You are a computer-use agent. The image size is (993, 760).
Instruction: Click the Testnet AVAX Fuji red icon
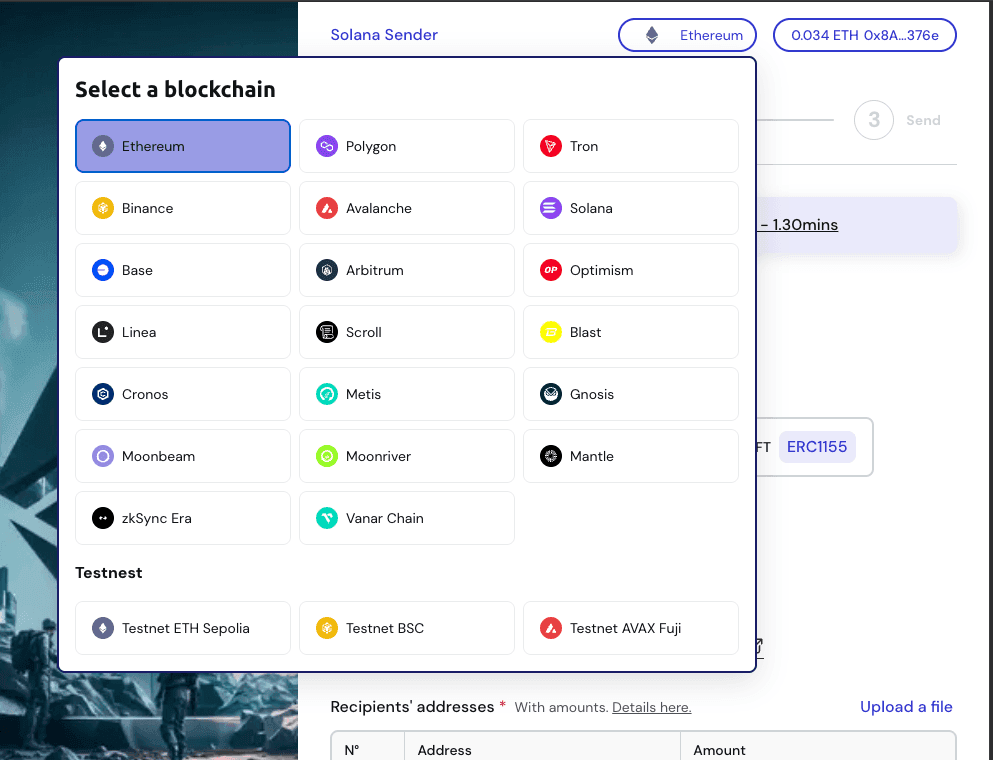pos(551,629)
